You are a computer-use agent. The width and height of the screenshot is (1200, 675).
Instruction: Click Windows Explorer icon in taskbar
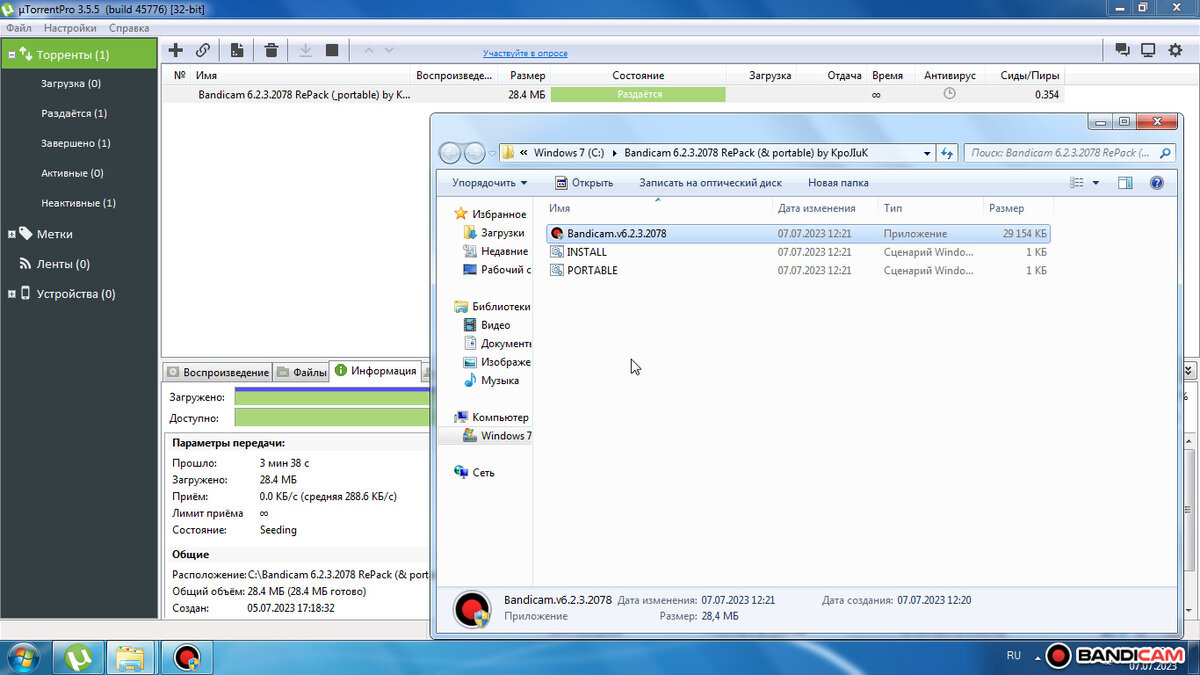click(x=131, y=657)
